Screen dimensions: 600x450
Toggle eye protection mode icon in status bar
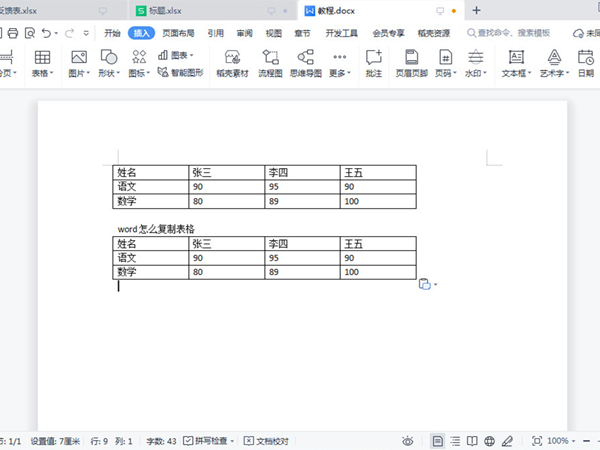tap(408, 441)
